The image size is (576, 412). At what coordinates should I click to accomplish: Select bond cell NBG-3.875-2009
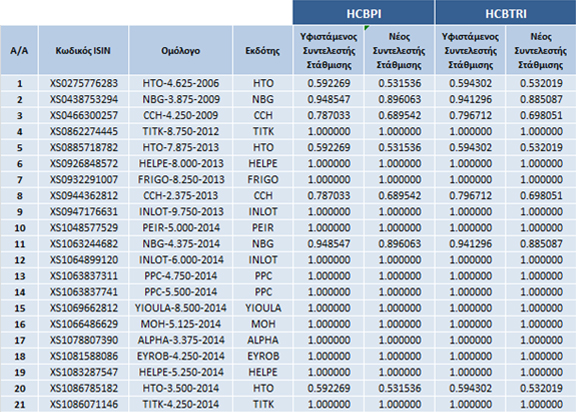tap(180, 99)
